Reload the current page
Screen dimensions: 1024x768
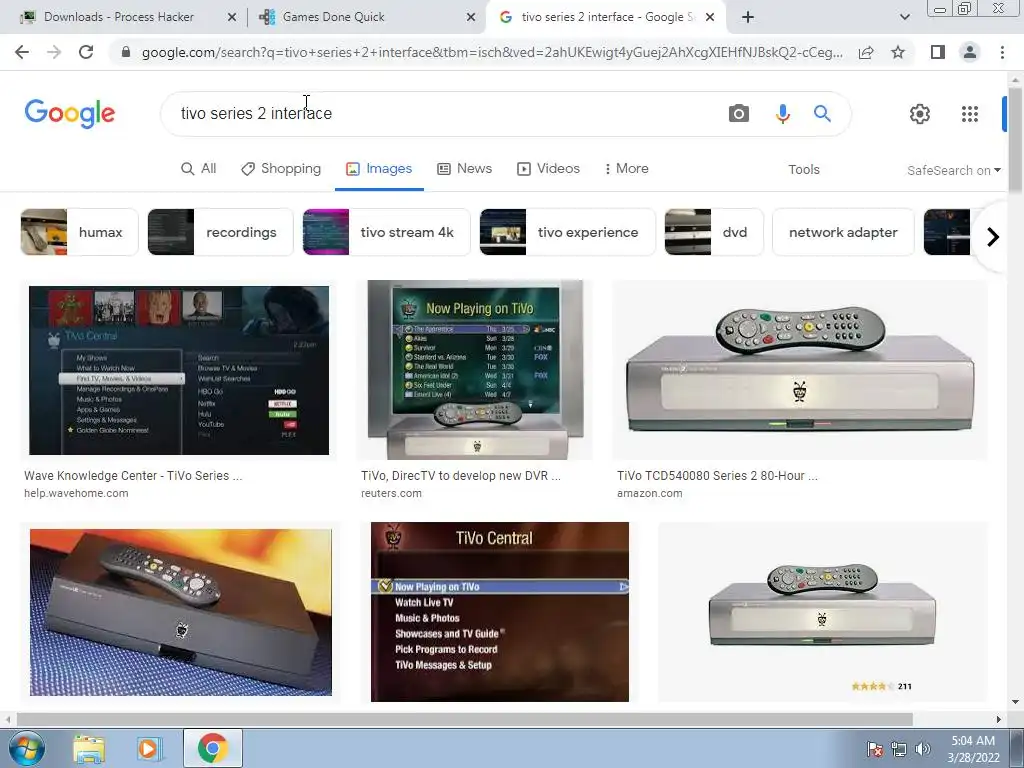point(86,52)
